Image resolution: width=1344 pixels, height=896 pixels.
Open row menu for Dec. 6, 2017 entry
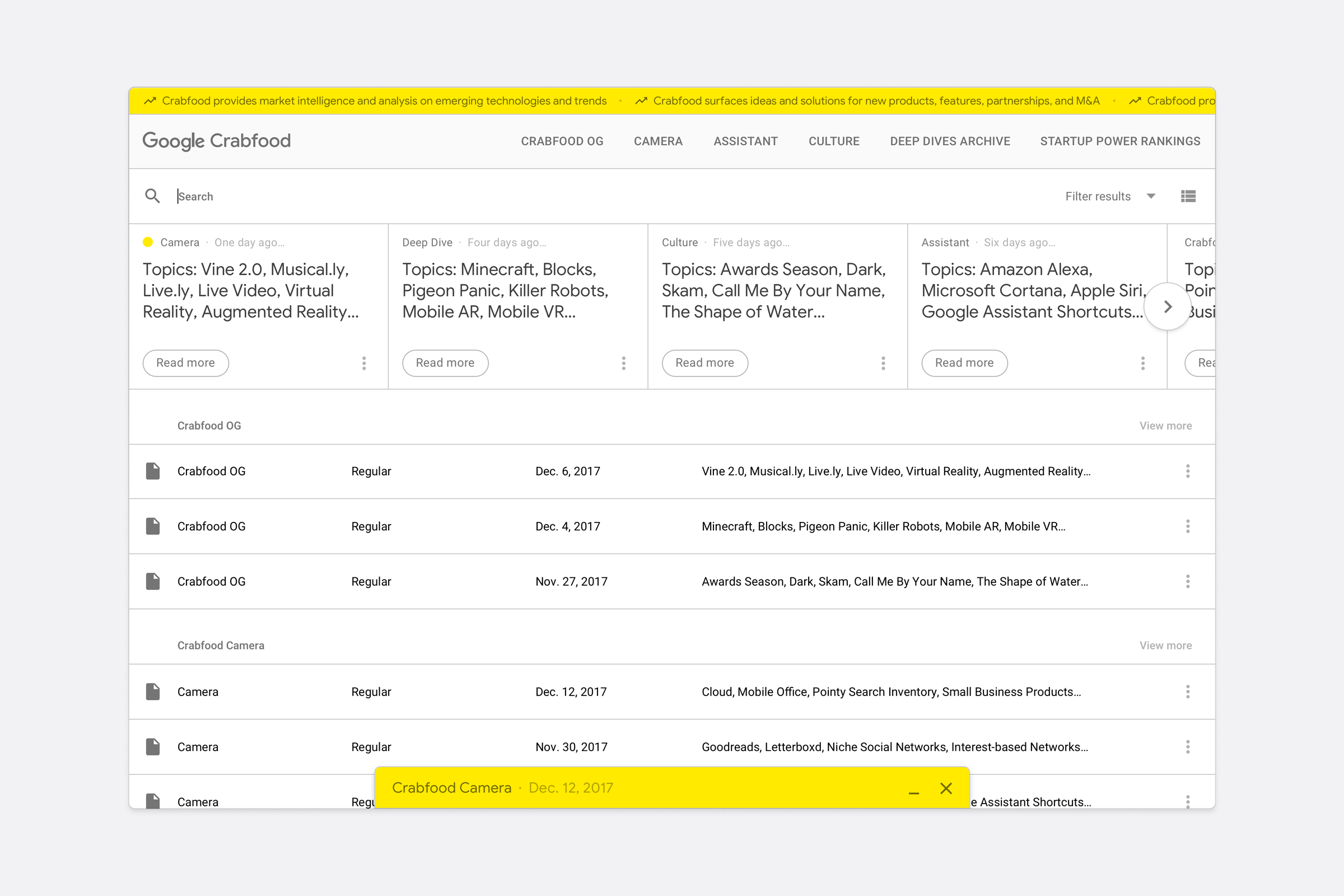[x=1187, y=472]
